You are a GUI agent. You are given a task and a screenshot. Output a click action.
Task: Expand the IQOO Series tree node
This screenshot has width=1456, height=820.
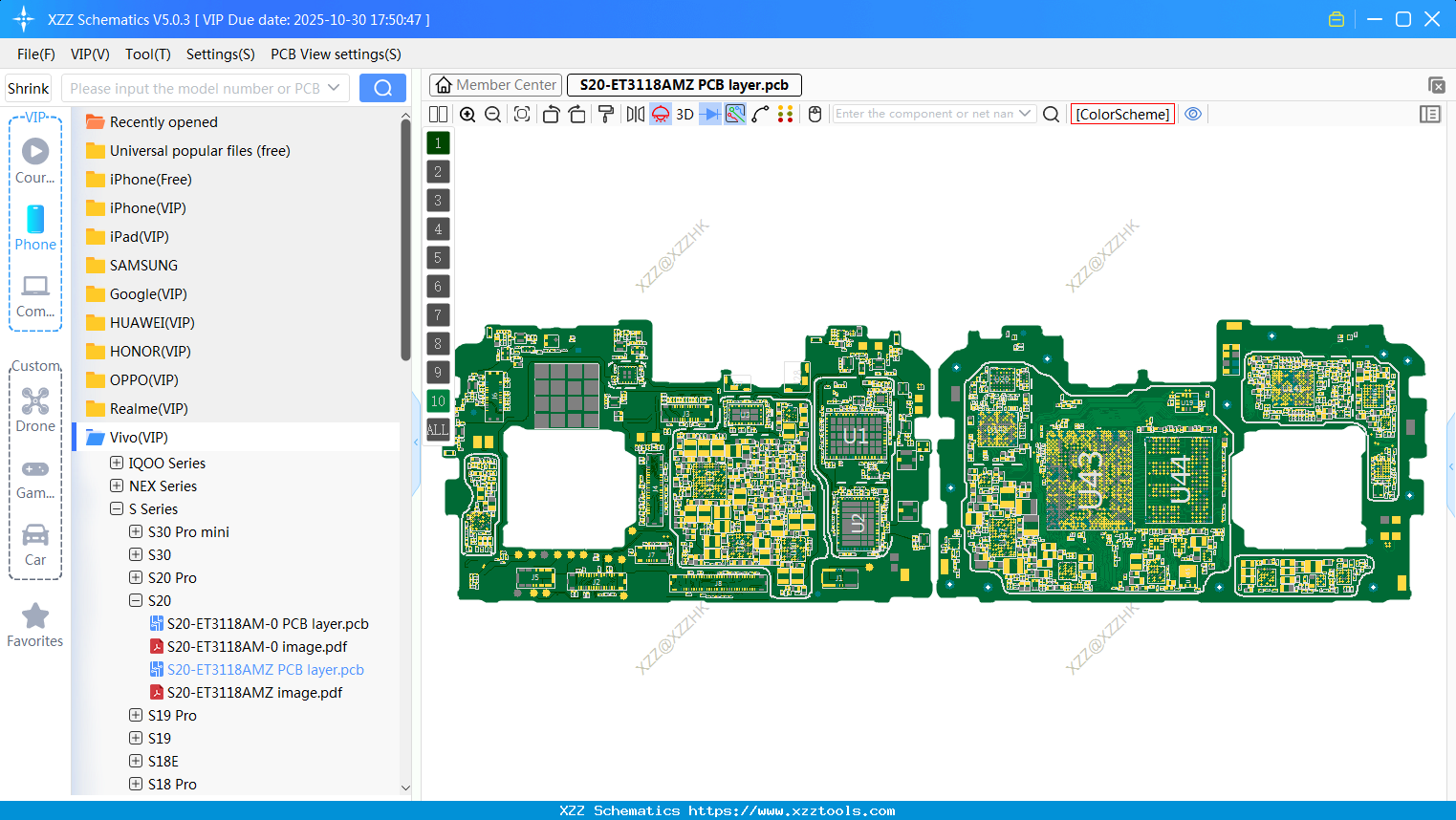click(117, 463)
